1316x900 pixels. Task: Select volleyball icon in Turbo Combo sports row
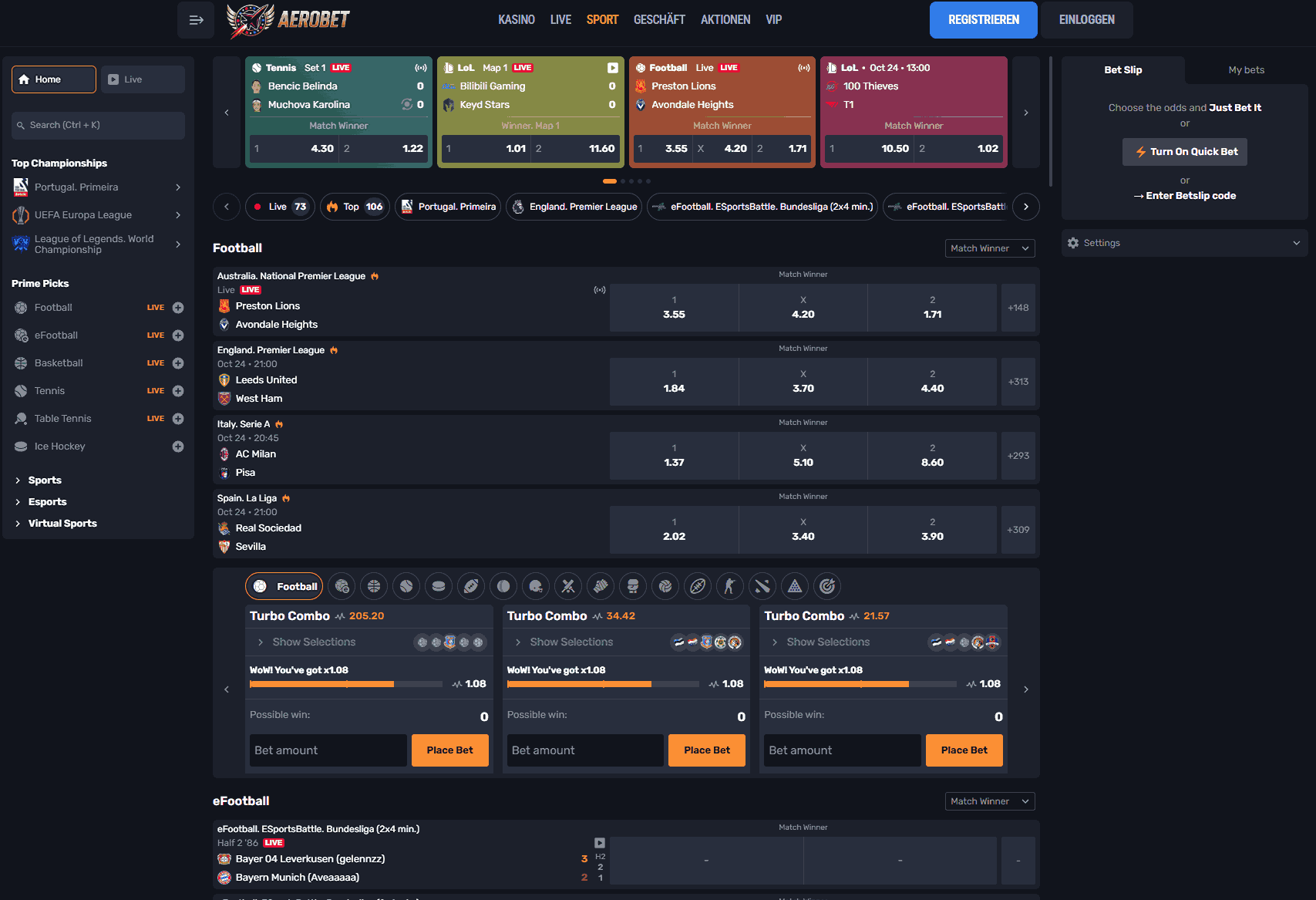tap(665, 586)
